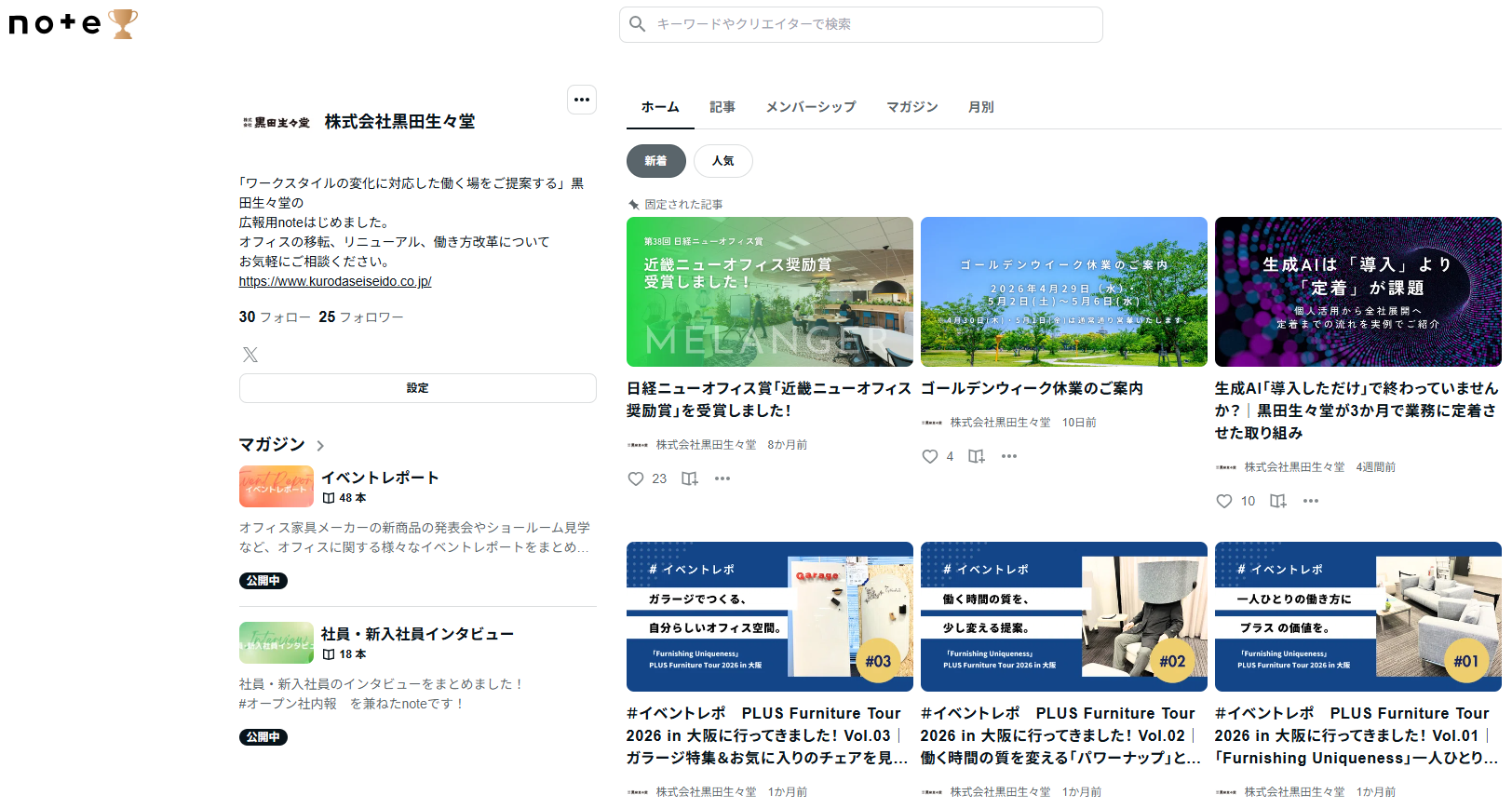
Task: Open the #03 イベントレポ thumbnail
Action: tap(770, 616)
